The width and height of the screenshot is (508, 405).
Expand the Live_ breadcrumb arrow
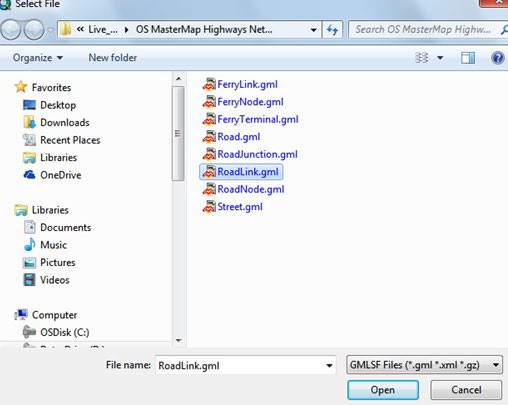126,30
